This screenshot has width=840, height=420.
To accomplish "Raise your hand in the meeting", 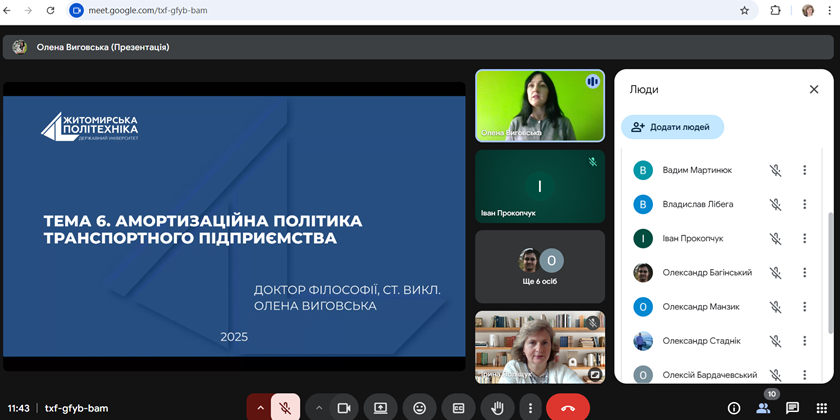I will 497,408.
